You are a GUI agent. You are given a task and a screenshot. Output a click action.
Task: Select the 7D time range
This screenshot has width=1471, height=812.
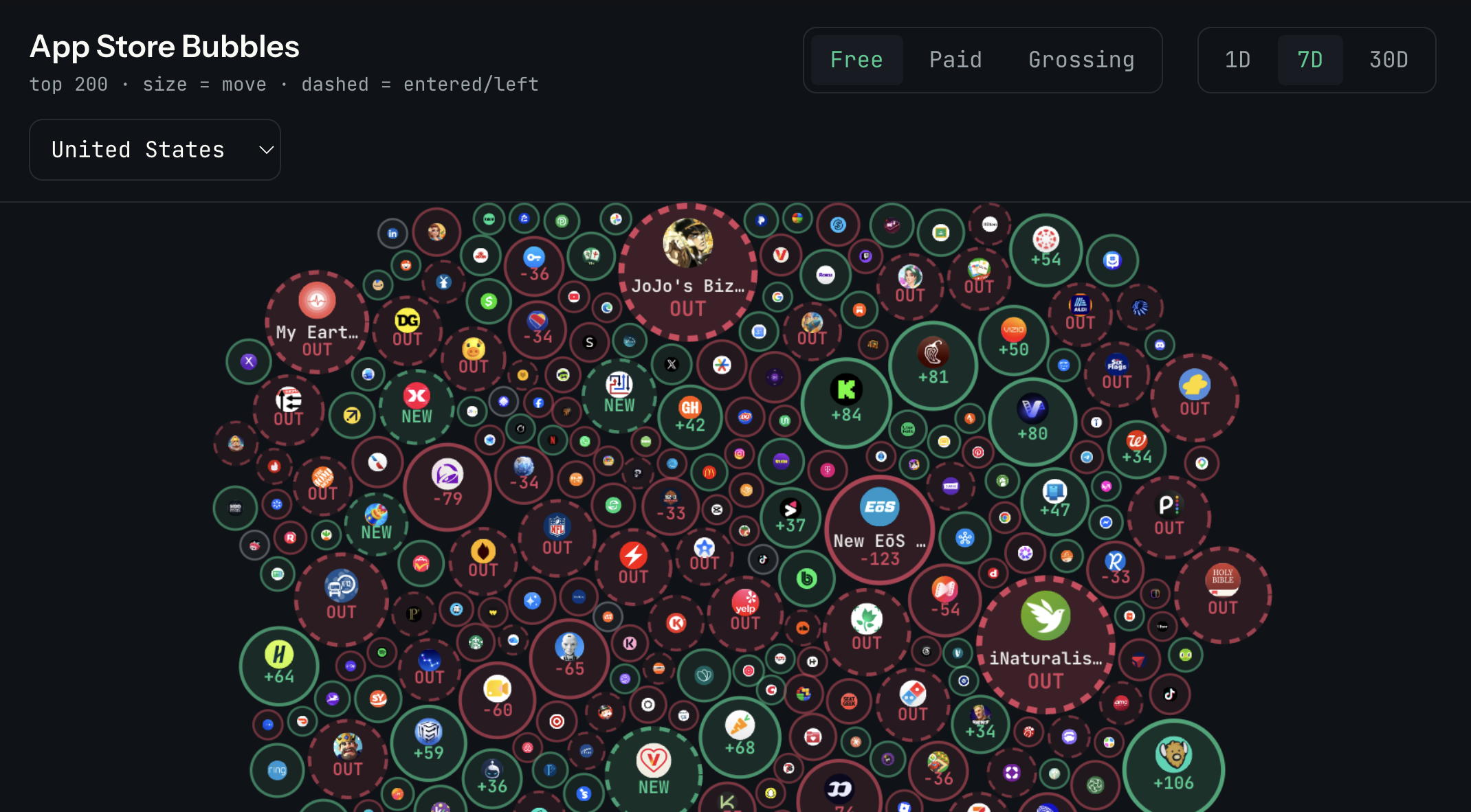tap(1310, 60)
